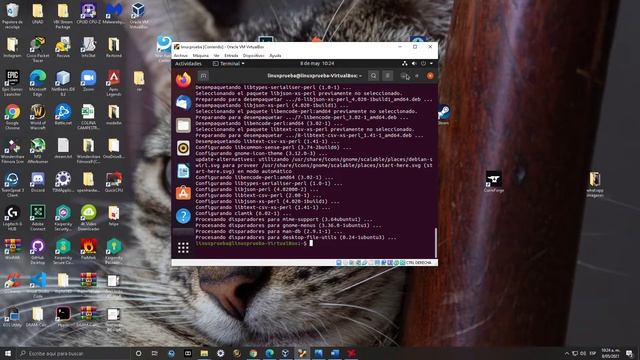This screenshot has width=640, height=360.
Task: Open the Ubuntu volume indicator
Action: click(x=414, y=64)
